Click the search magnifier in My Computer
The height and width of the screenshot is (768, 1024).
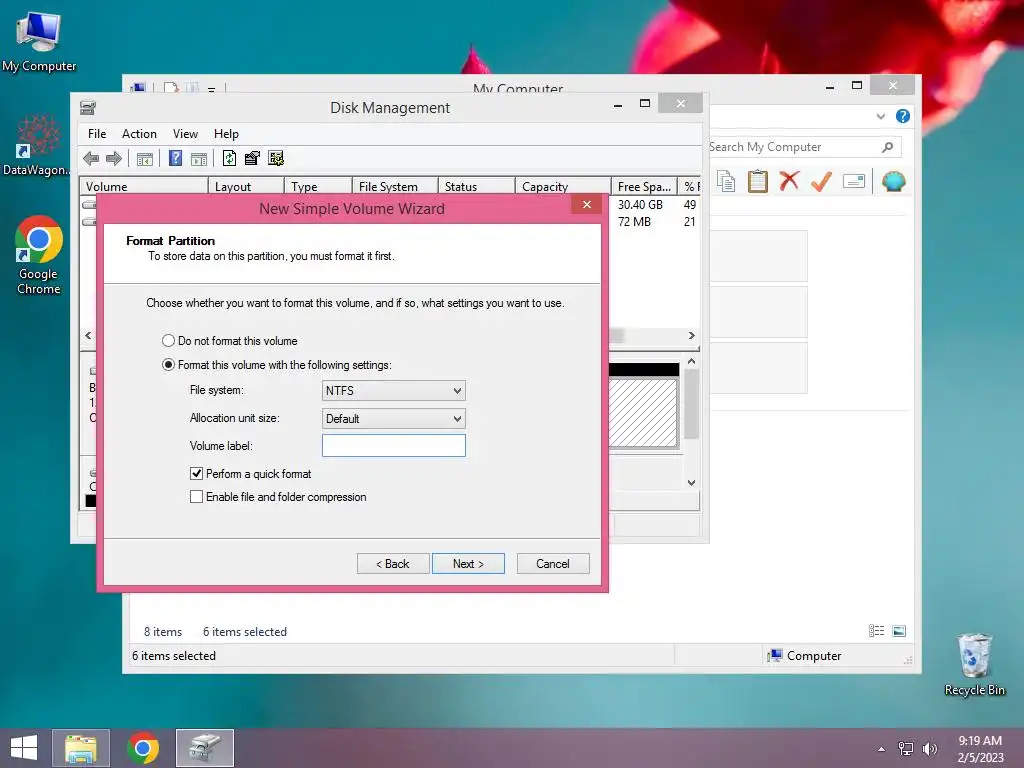point(887,147)
